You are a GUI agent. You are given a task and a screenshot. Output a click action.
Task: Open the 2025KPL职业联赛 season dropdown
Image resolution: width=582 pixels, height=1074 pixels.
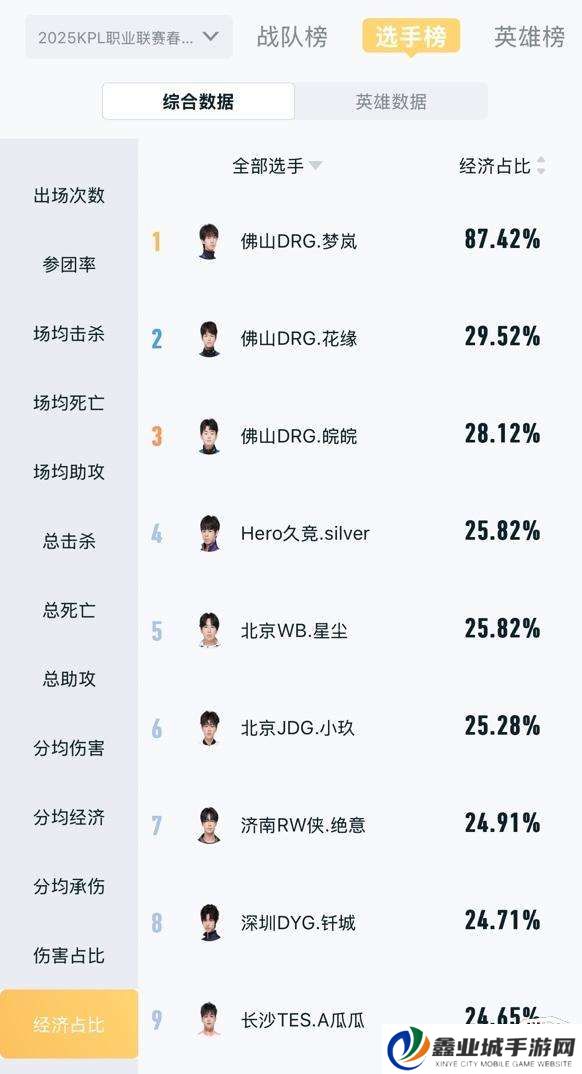pyautogui.click(x=129, y=37)
